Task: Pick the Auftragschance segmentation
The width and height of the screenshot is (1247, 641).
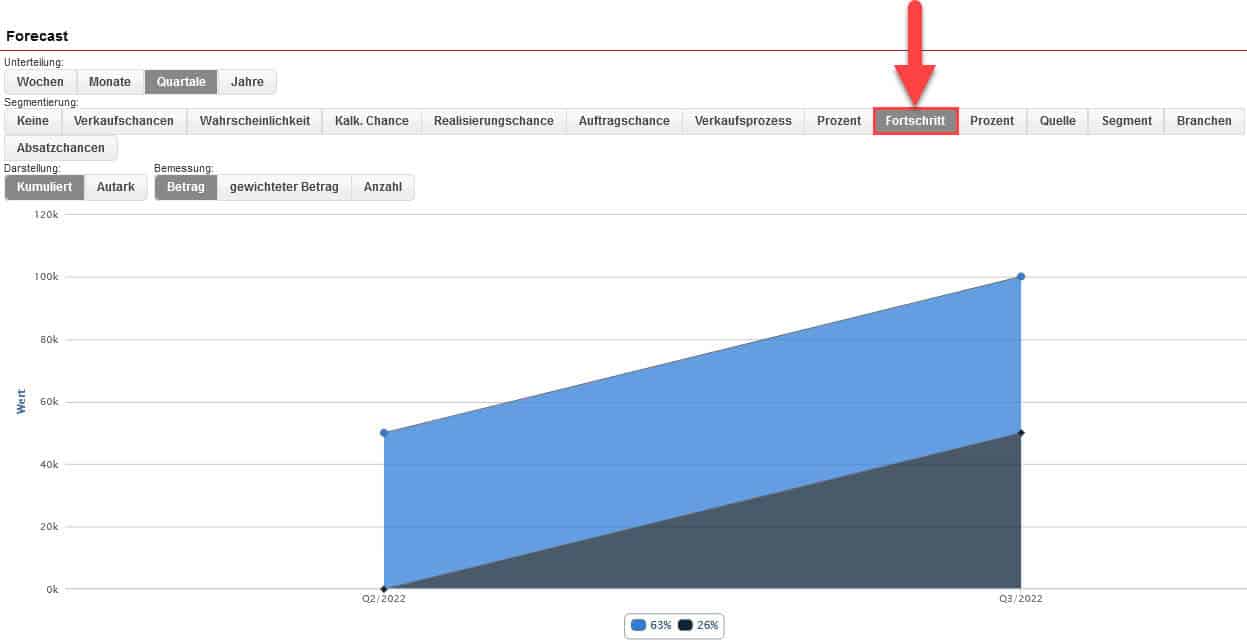Action: pyautogui.click(x=624, y=121)
